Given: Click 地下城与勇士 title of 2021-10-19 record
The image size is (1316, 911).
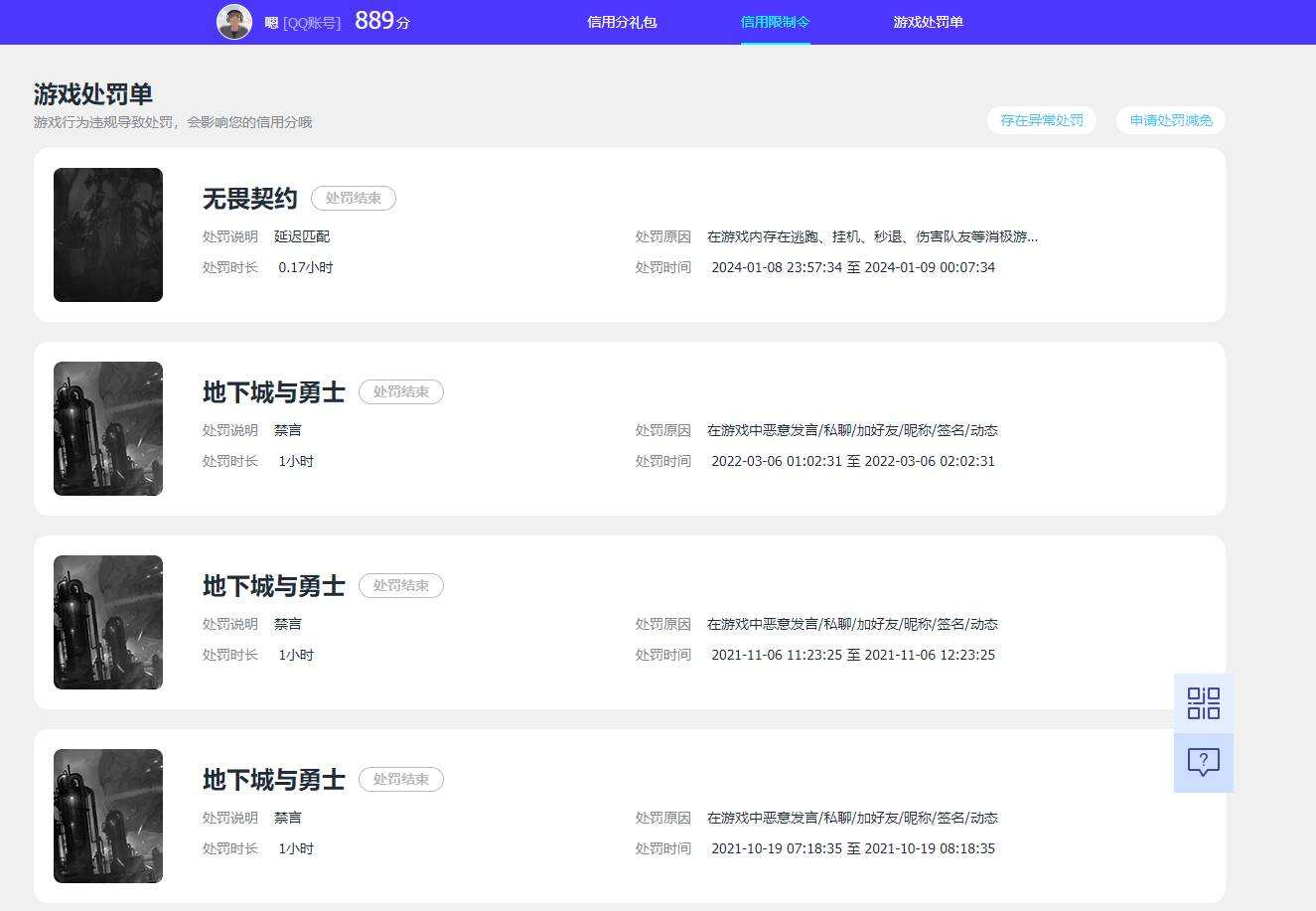Looking at the screenshot, I should 274,780.
